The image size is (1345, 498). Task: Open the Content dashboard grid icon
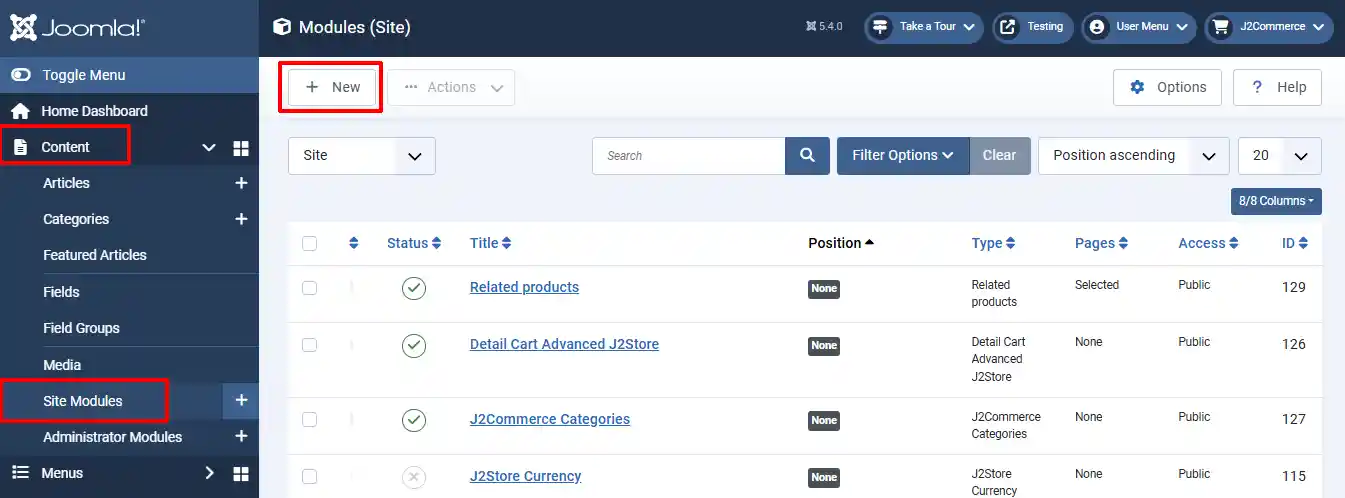click(241, 148)
